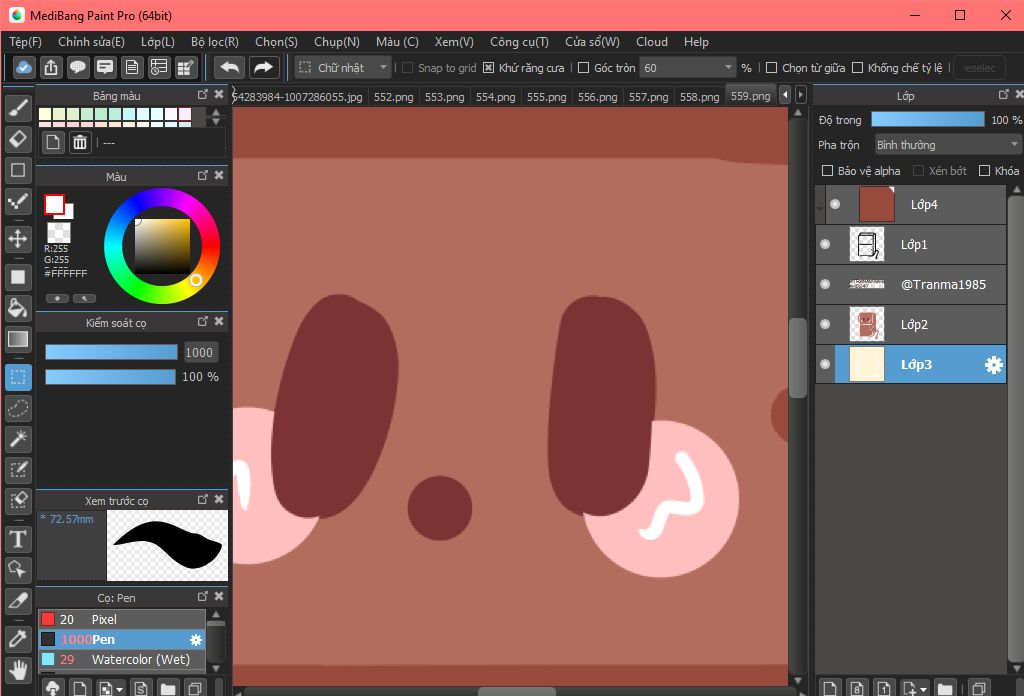The image size is (1024, 696).
Task: Click the cloud save icon in toolbar
Action: click(x=24, y=67)
